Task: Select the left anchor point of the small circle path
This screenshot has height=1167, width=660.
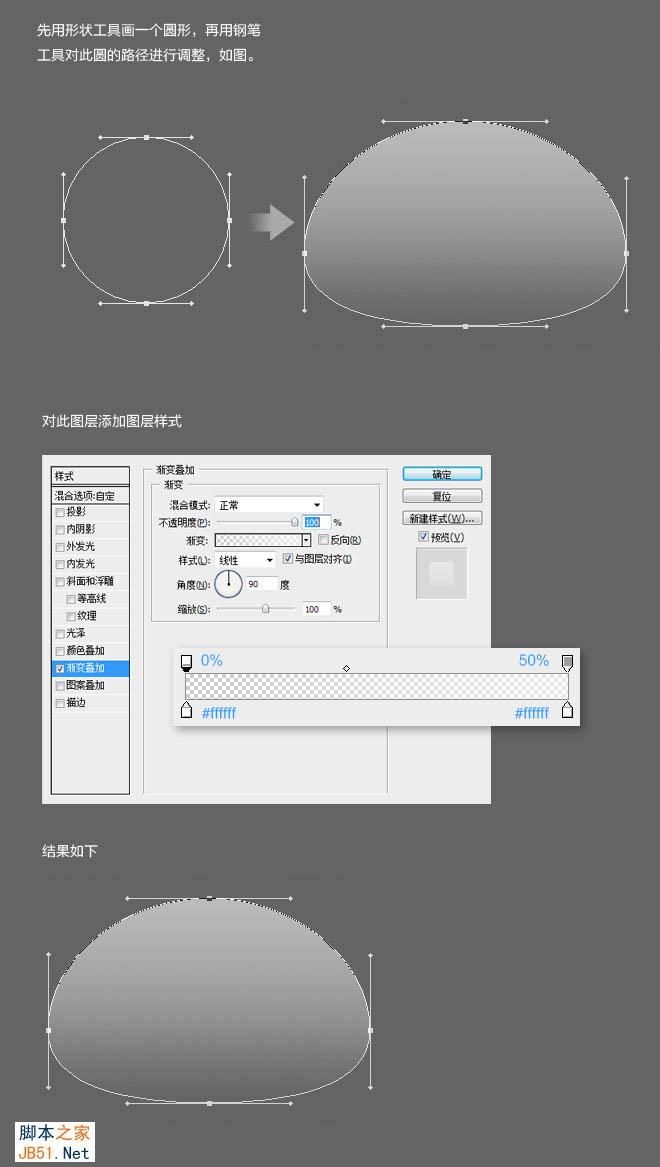Action: click(63, 220)
